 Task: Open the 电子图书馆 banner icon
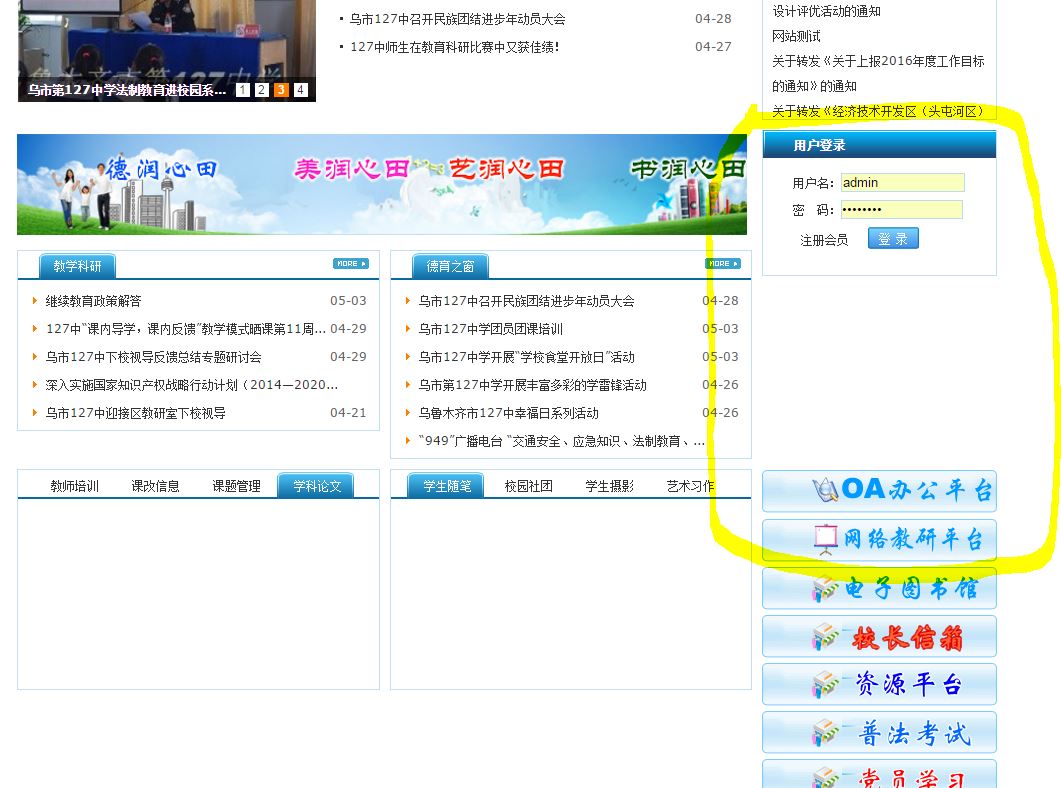879,588
